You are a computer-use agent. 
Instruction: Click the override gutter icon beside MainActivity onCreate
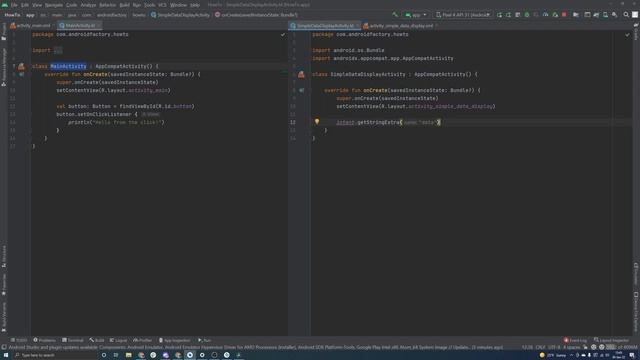[x=21, y=74]
